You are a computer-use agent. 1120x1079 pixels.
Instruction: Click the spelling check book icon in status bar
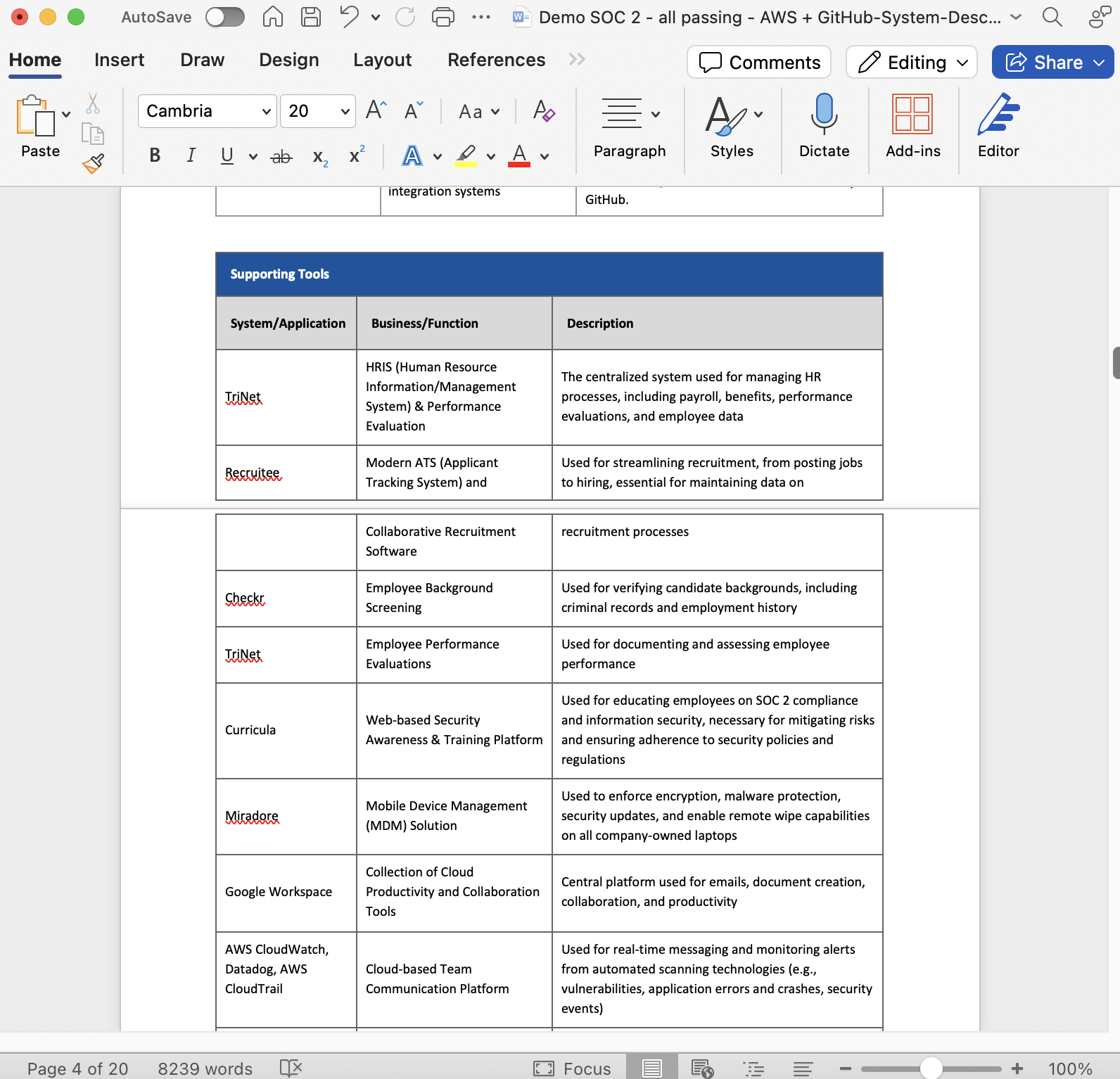(x=291, y=1068)
